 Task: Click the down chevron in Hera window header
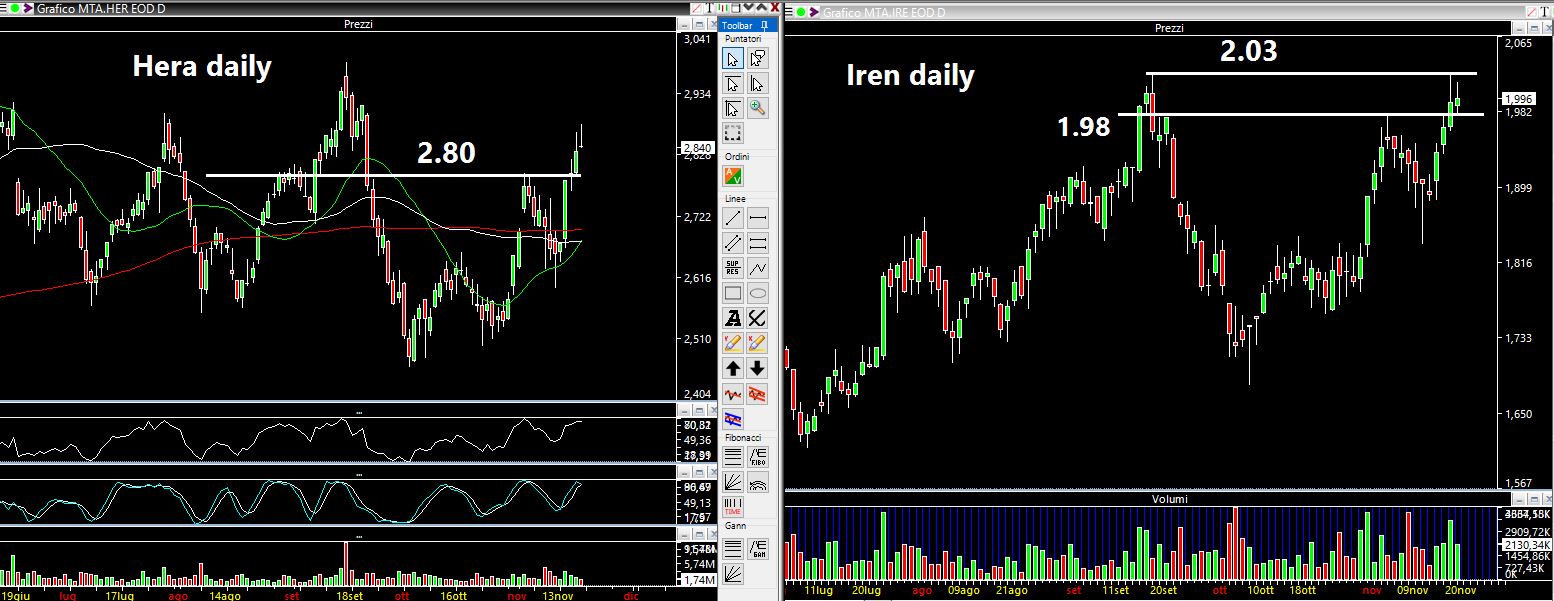click(x=747, y=6)
